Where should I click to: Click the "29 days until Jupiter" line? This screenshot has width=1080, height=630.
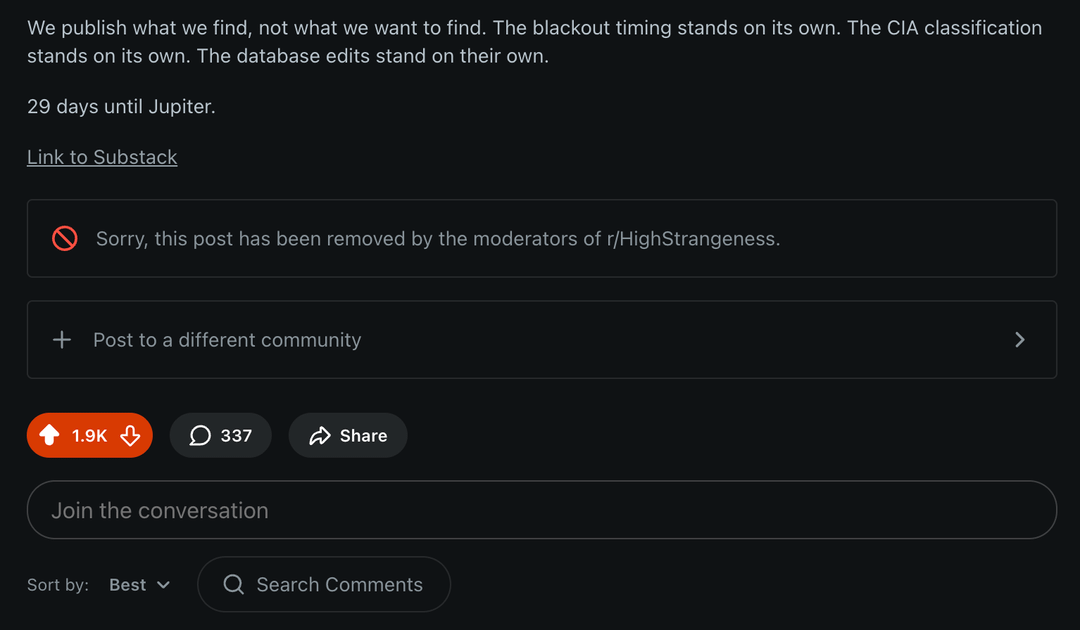[x=121, y=106]
